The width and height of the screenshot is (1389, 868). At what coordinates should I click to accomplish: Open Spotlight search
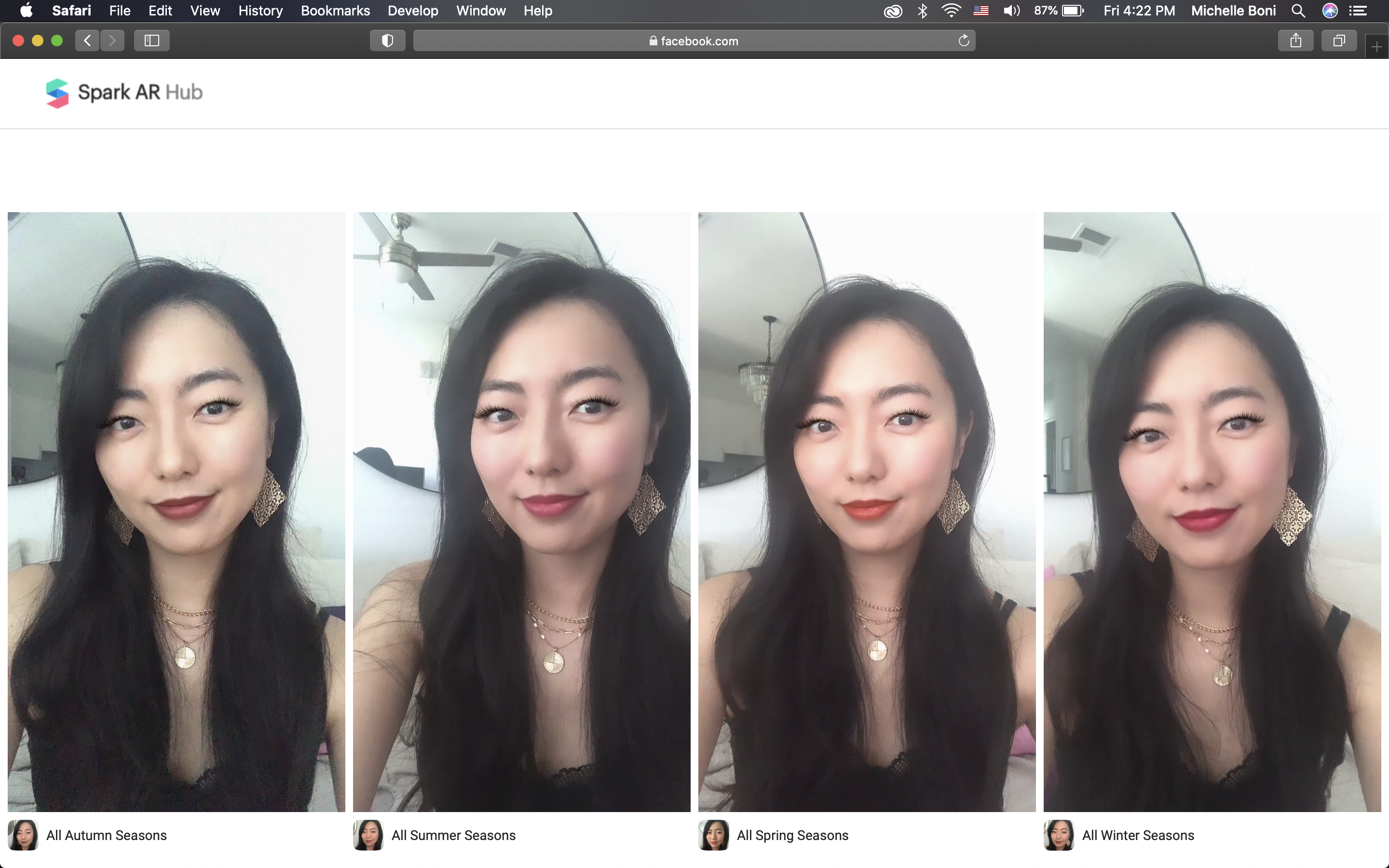(1298, 10)
